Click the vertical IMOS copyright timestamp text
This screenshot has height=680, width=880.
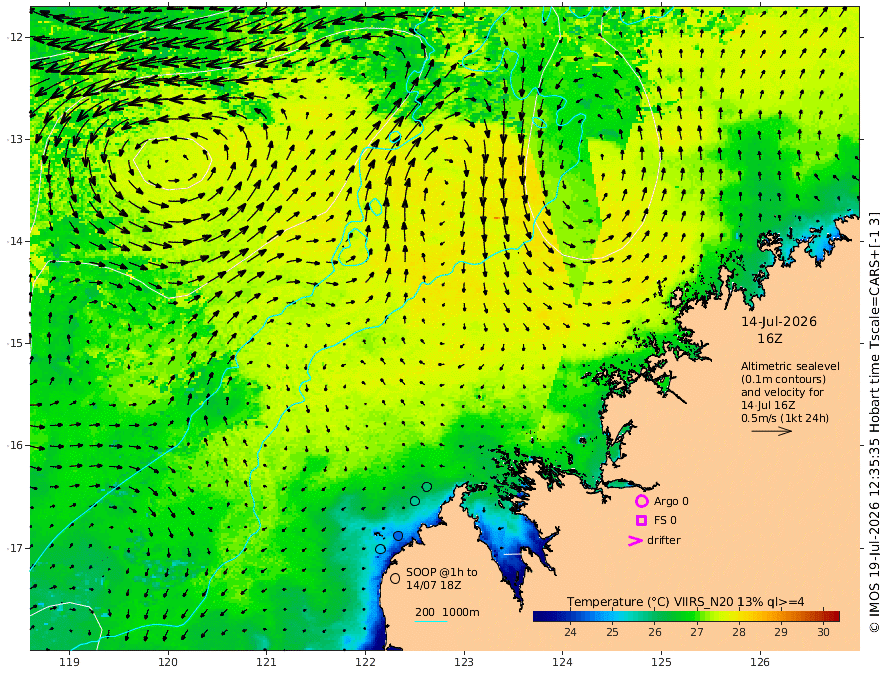[873, 421]
